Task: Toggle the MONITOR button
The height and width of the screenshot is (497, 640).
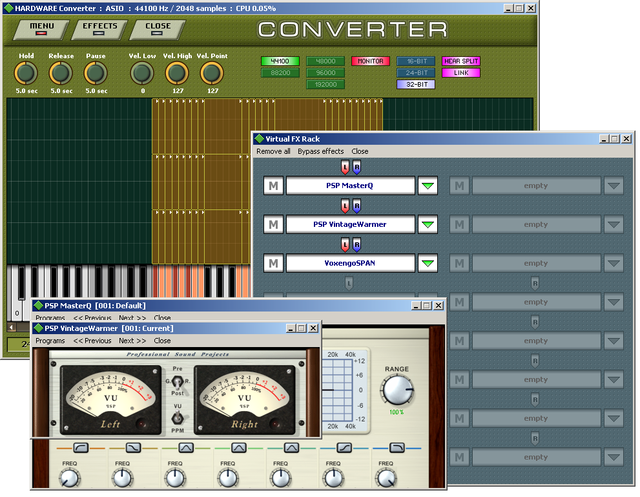Action: [371, 61]
